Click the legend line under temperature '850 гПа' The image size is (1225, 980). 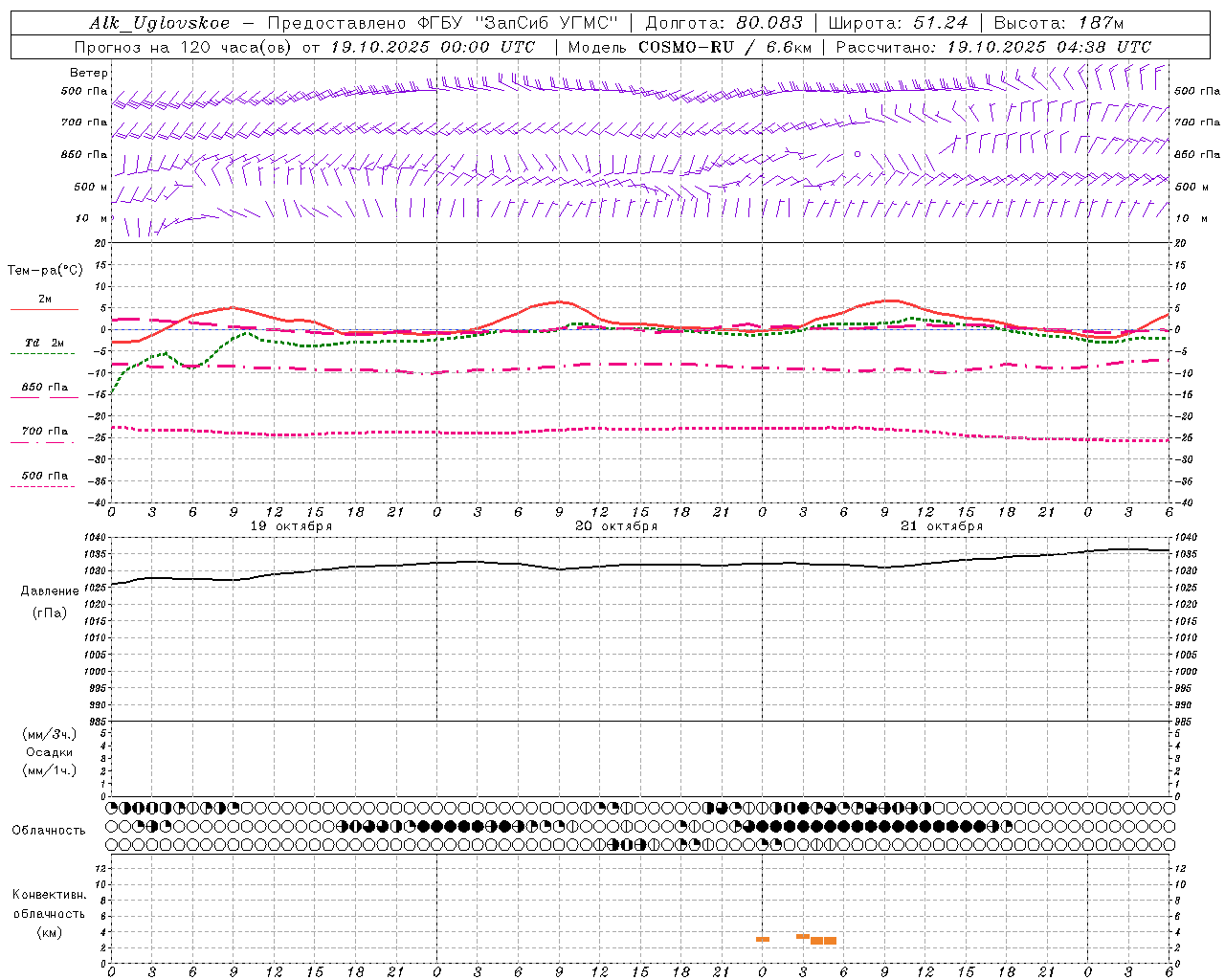[x=42, y=398]
